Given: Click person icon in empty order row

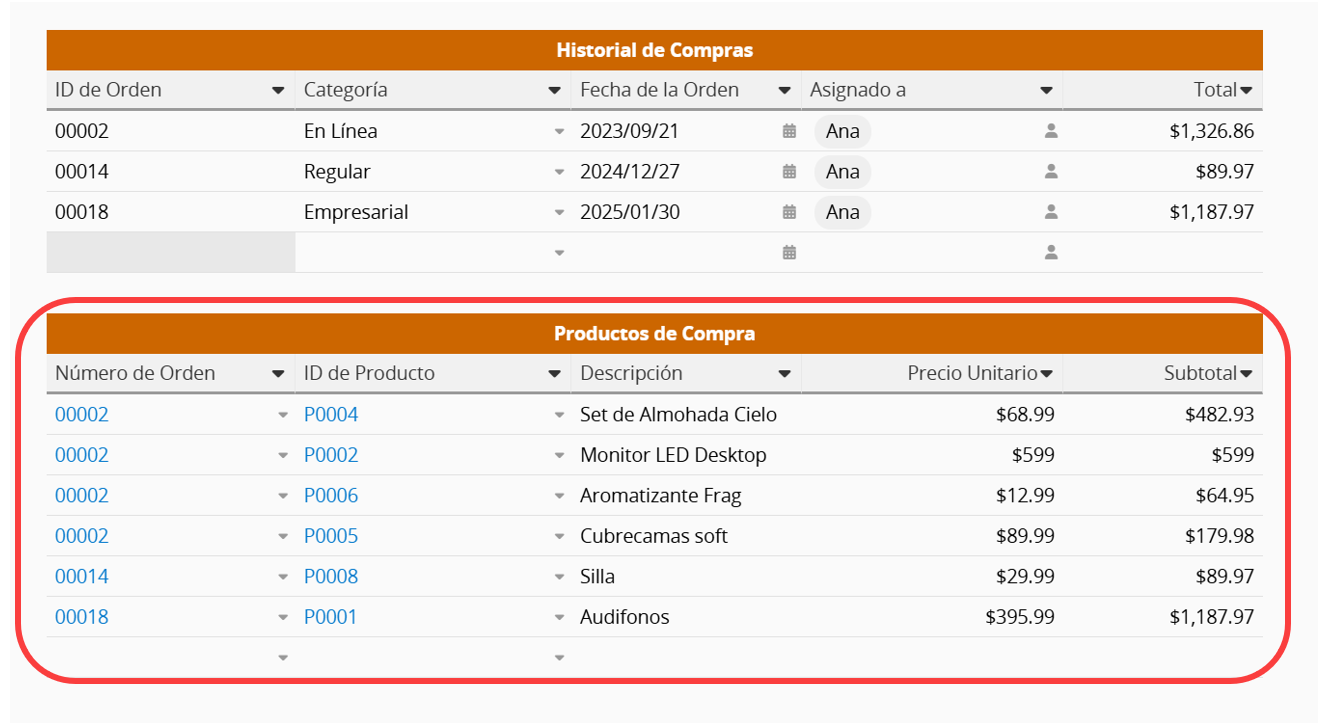Looking at the screenshot, I should click(1050, 253).
